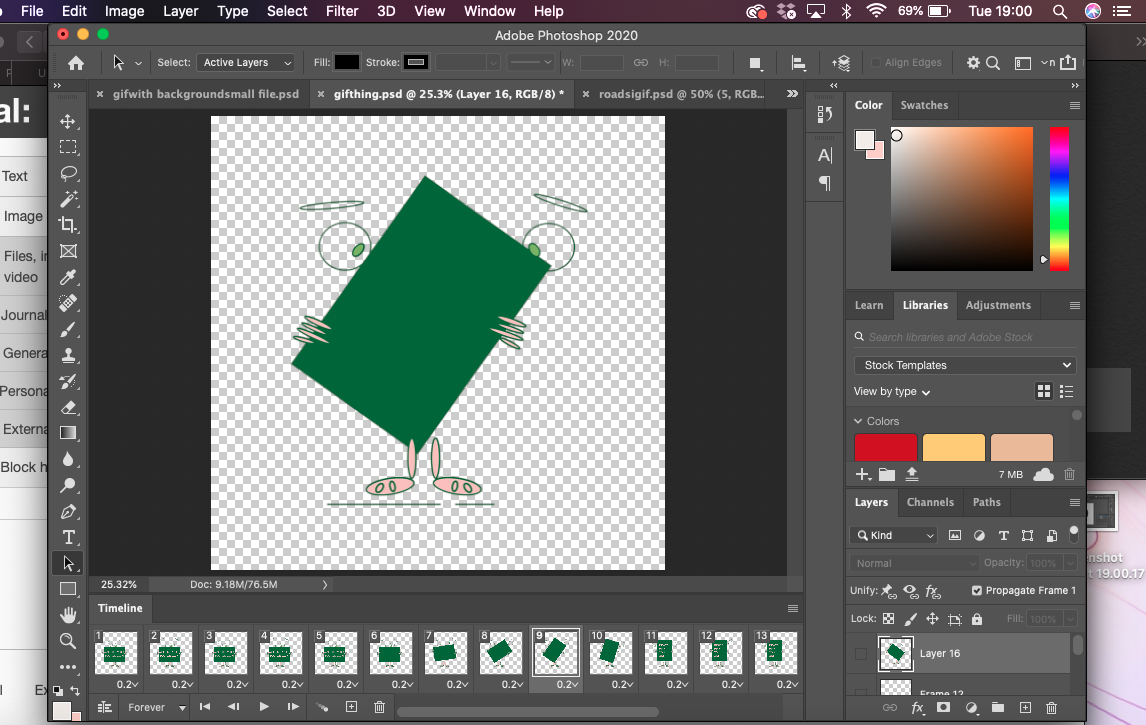This screenshot has height=725, width=1146.
Task: Open the Stock Templates library dropdown
Action: coord(965,365)
